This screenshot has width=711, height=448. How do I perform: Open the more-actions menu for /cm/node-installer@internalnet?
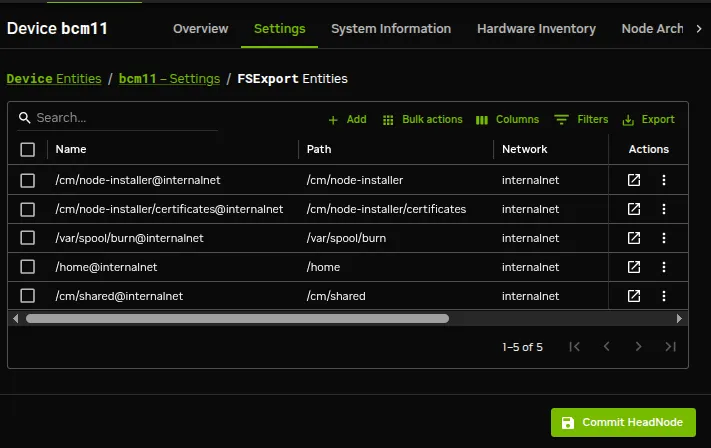[664, 180]
